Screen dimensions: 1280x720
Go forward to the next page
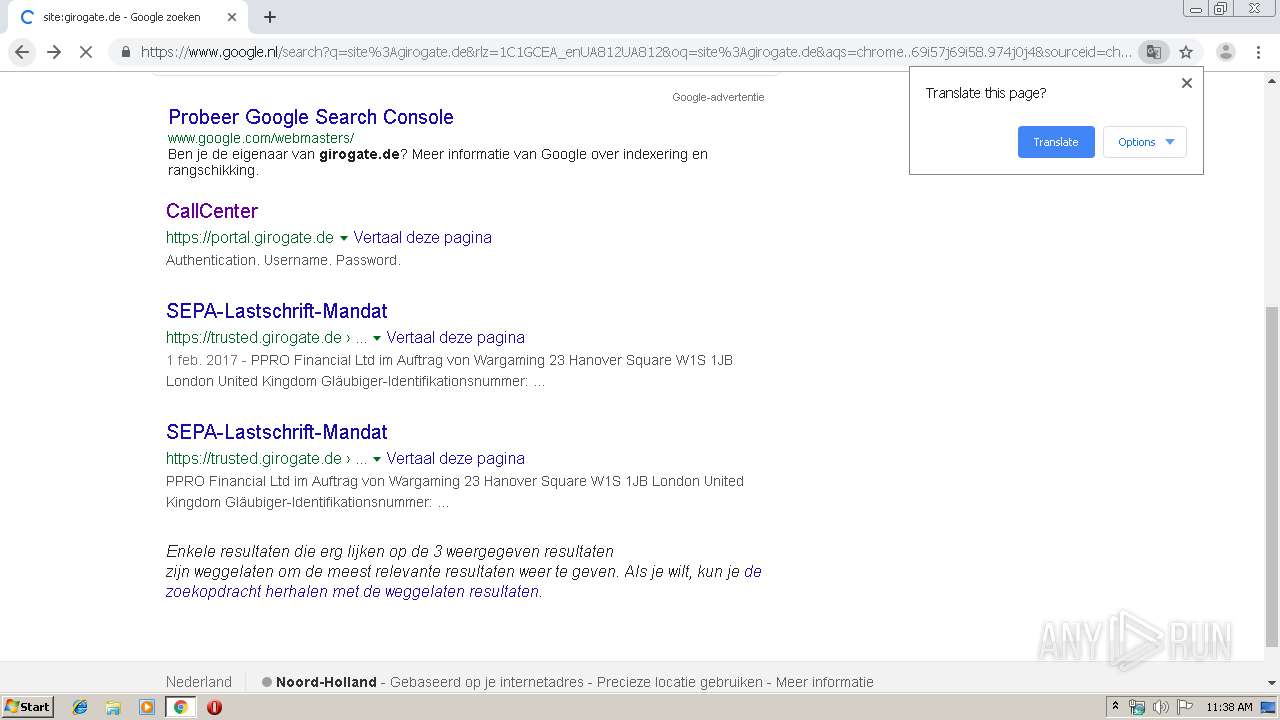tap(54, 52)
